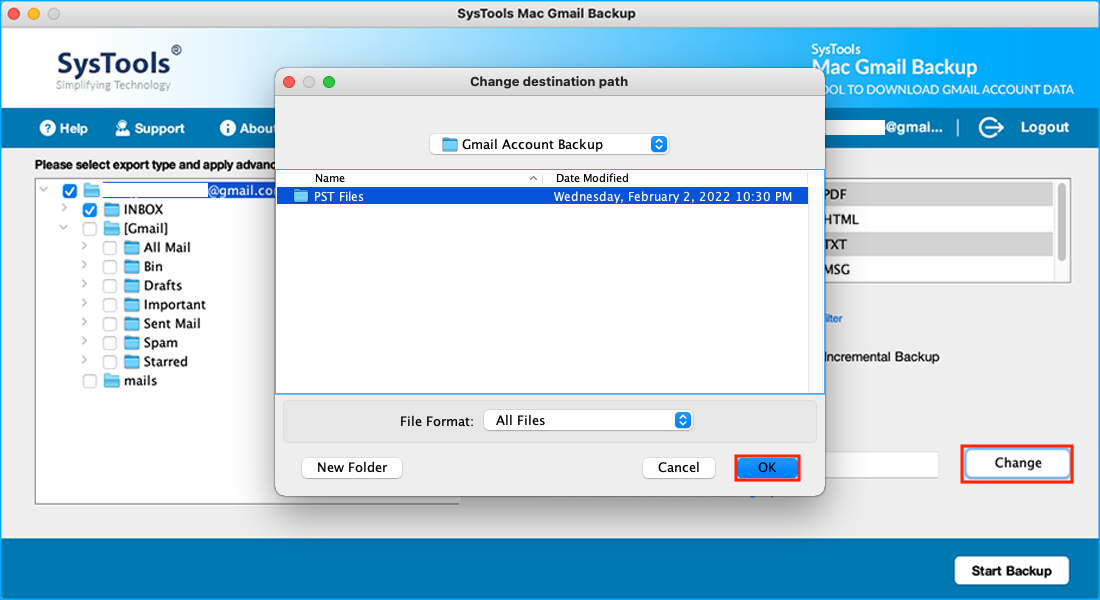Check the Starred checkbox
Screen dimensions: 1100x600
110,361
